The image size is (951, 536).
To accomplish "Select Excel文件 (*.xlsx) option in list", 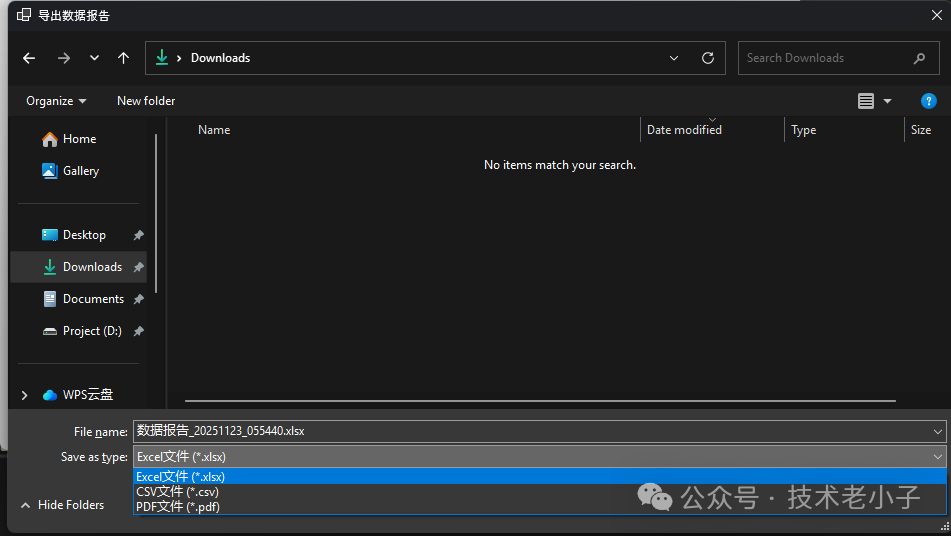I will tap(181, 477).
